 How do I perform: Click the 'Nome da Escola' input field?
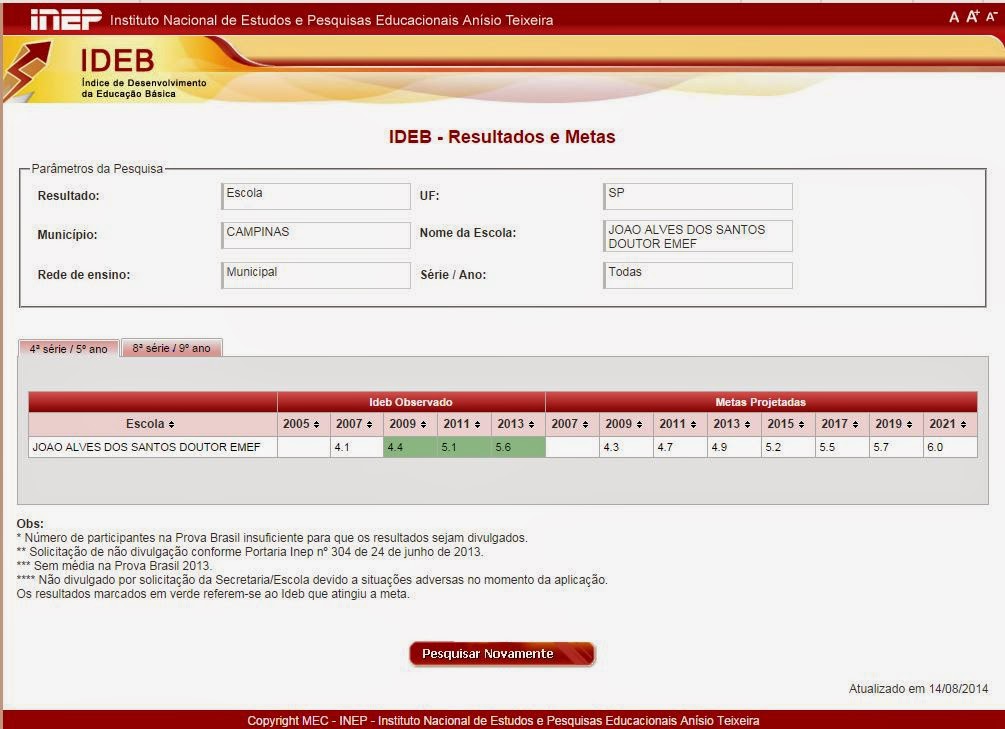click(697, 235)
